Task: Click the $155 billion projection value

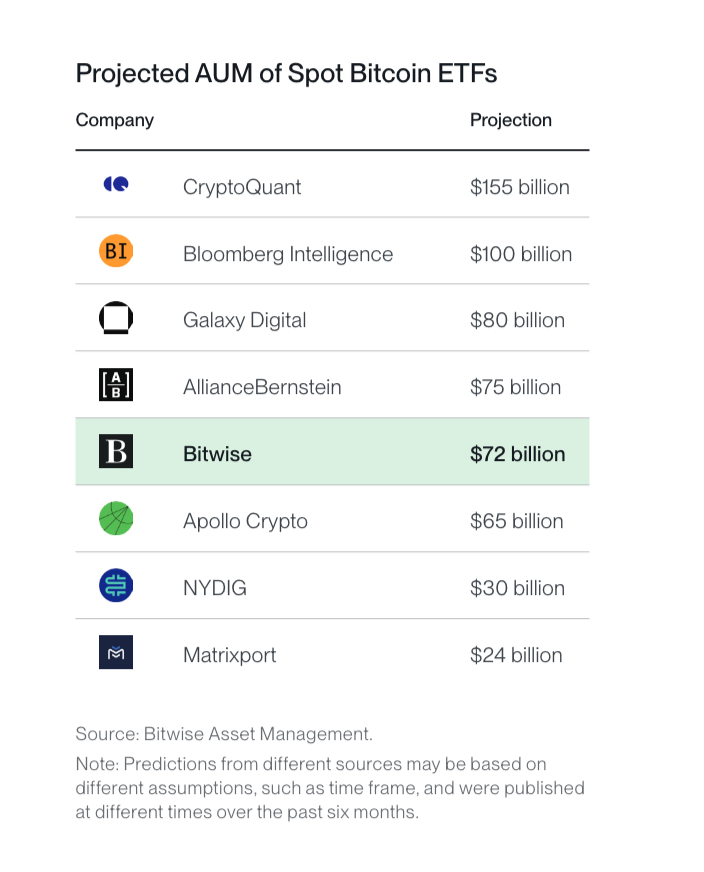Action: point(519,187)
